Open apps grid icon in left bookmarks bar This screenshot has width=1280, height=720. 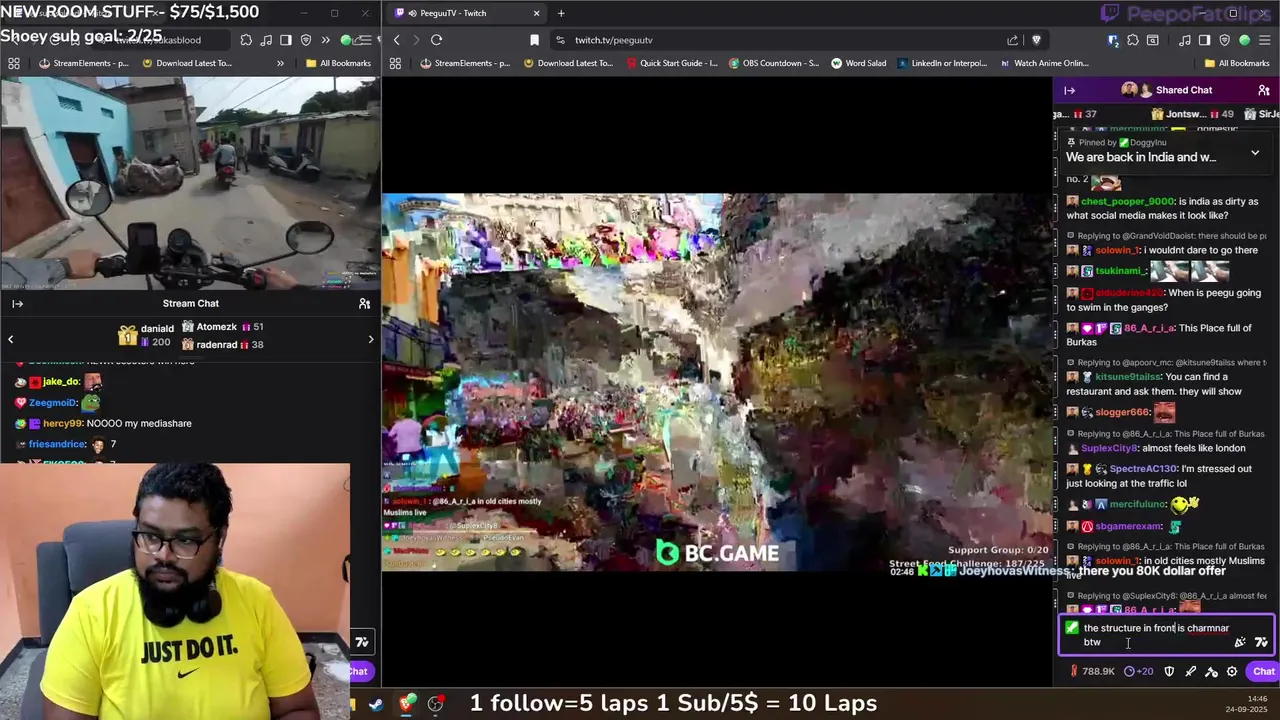click(x=13, y=63)
